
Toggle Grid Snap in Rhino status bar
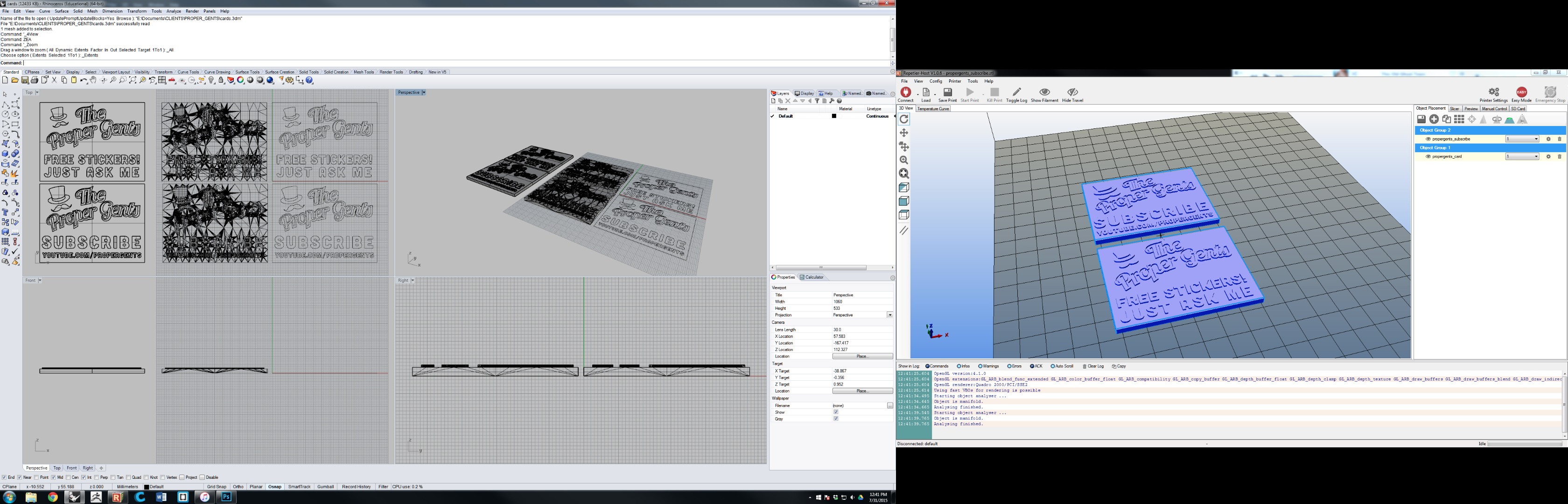(217, 486)
